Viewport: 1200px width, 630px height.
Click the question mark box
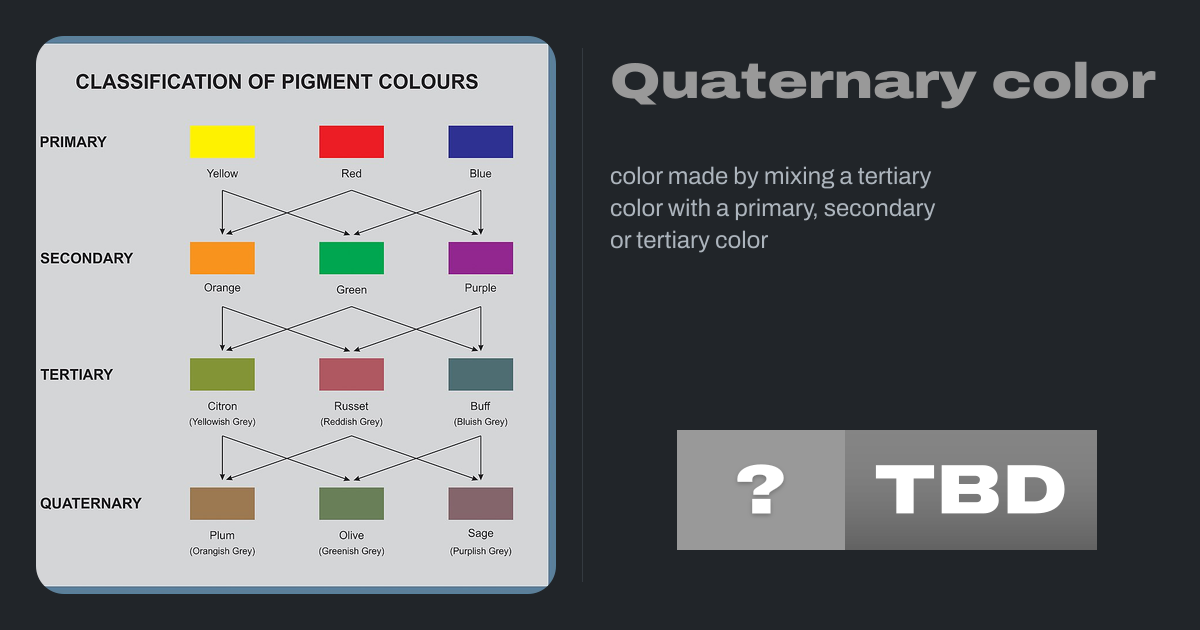760,490
